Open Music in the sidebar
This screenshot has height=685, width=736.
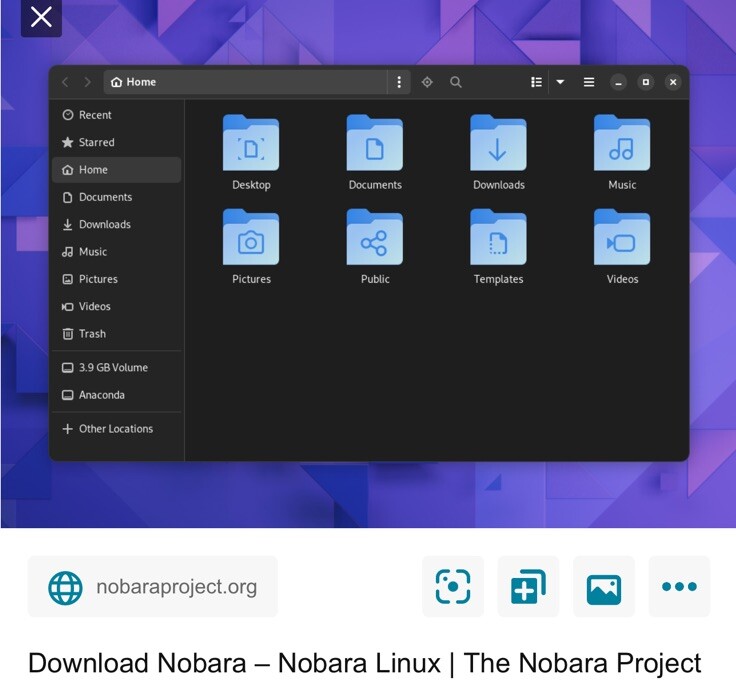(x=116, y=252)
